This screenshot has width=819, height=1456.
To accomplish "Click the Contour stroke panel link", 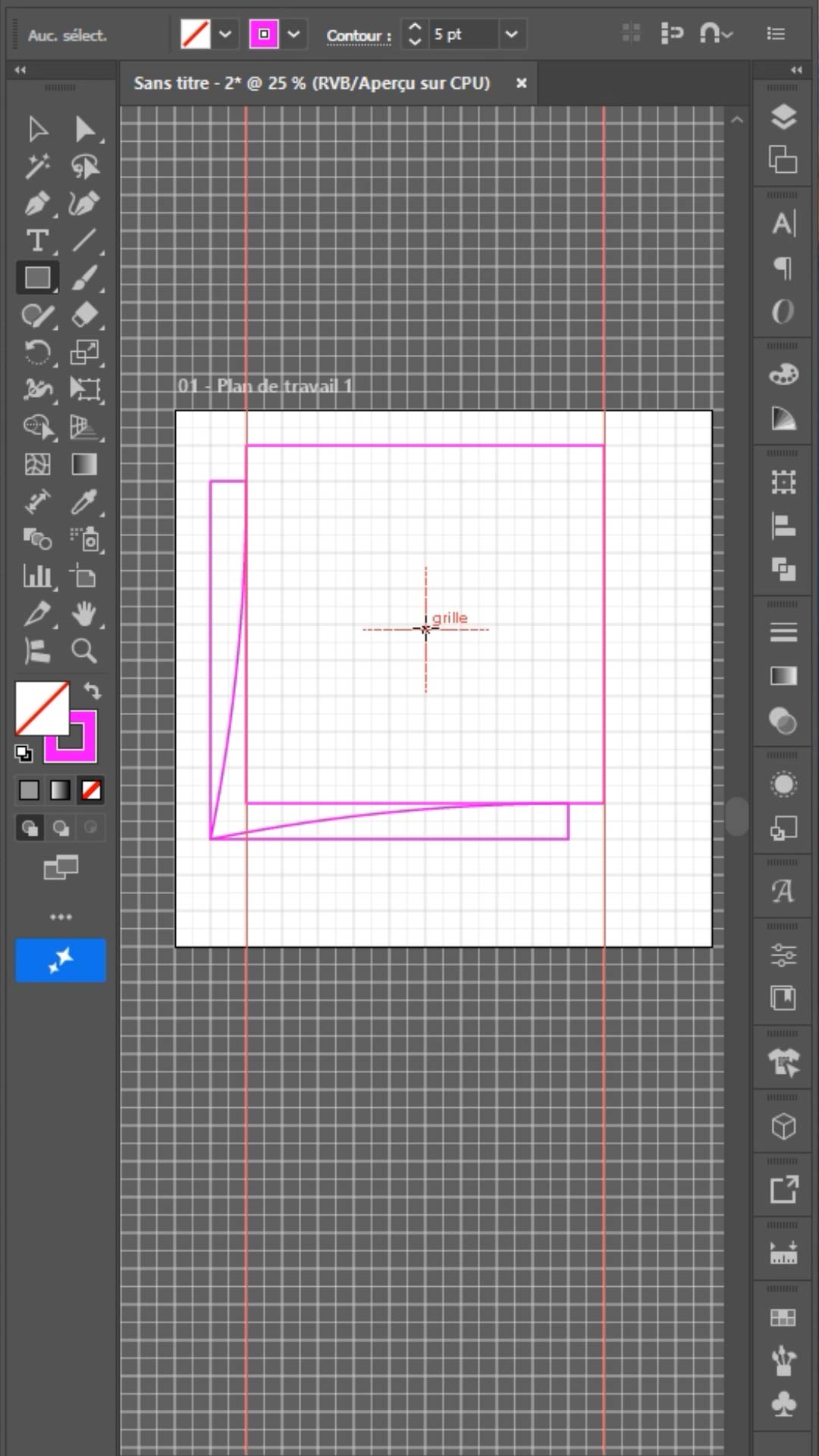I will [359, 36].
